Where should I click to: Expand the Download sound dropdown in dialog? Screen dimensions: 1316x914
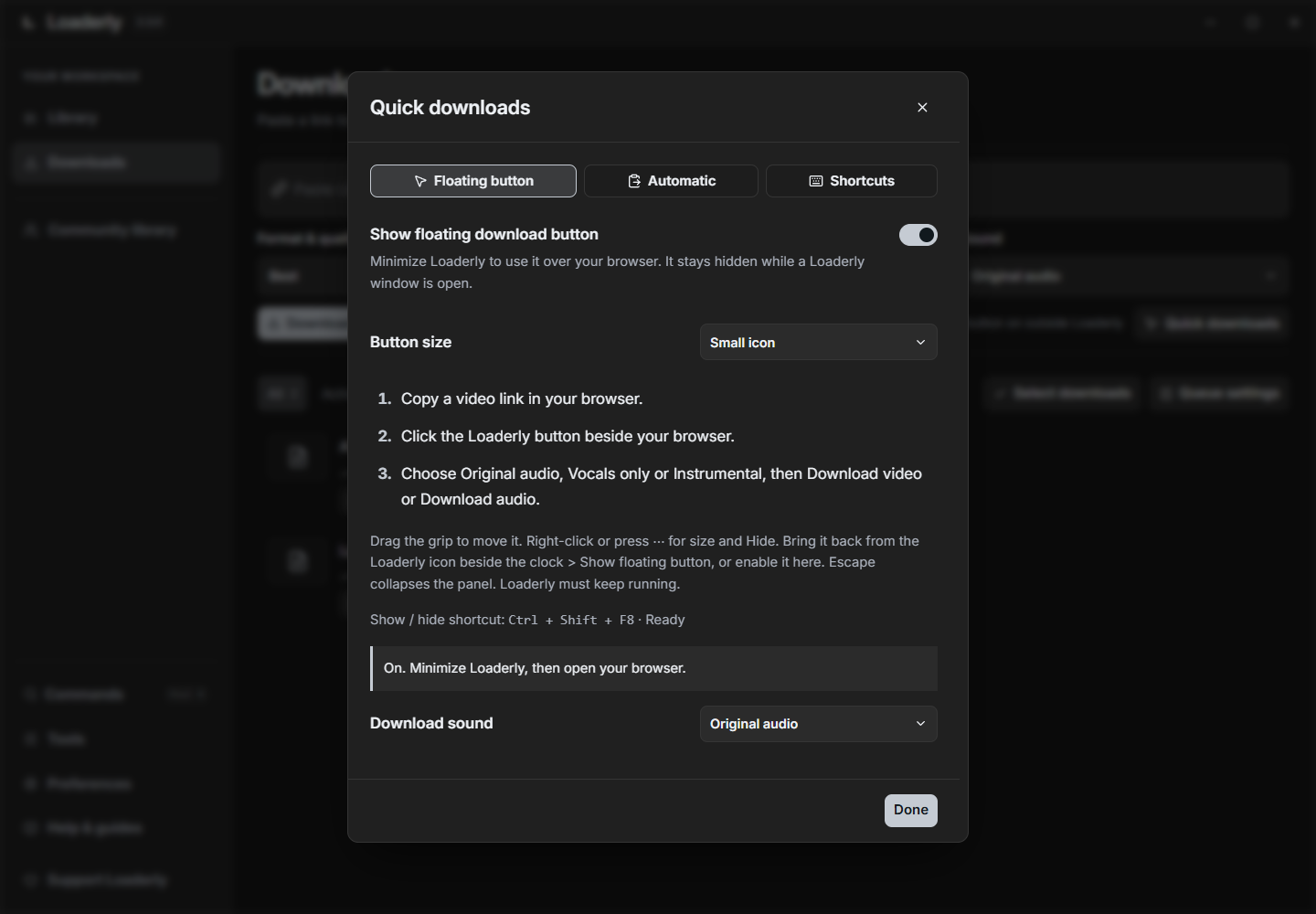click(x=819, y=724)
